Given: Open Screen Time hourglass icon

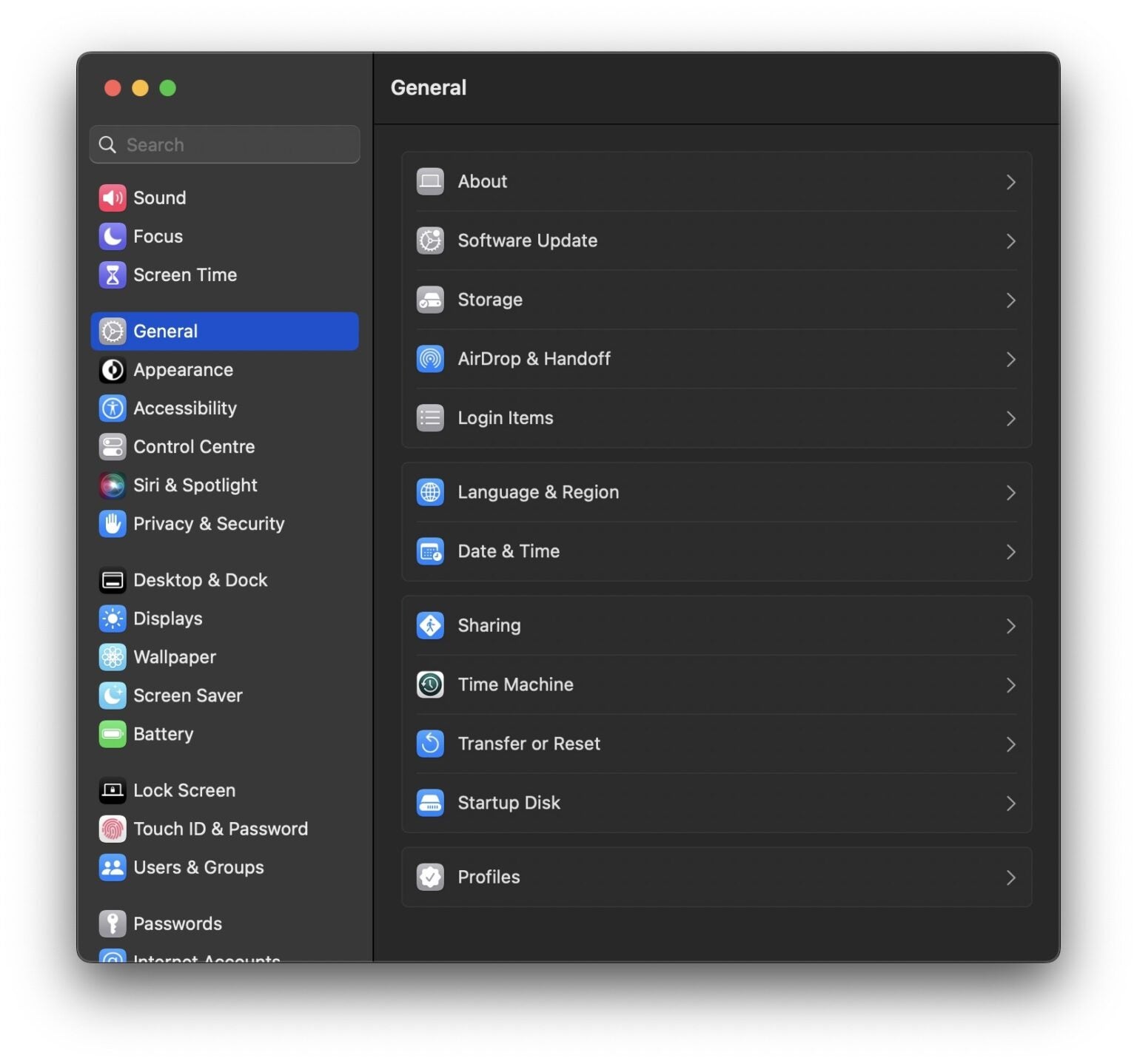Looking at the screenshot, I should tap(112, 275).
